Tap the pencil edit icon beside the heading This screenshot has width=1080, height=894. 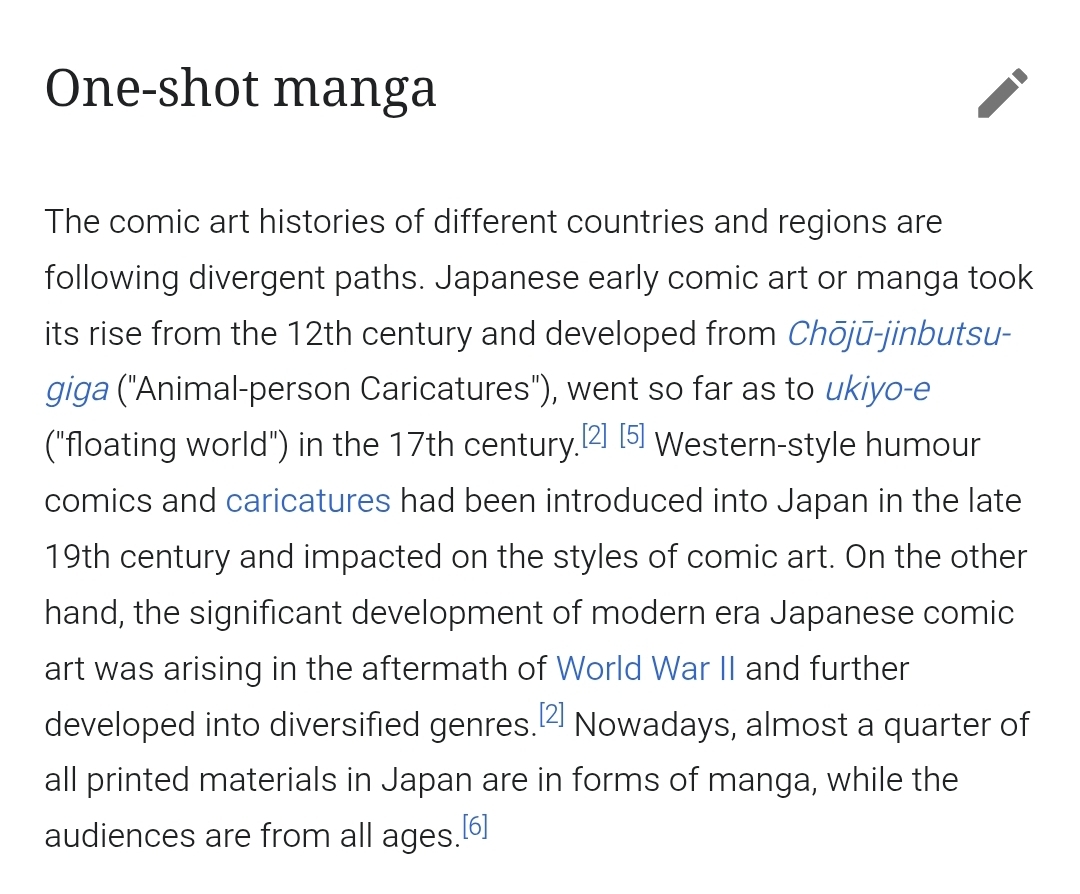[x=1003, y=93]
